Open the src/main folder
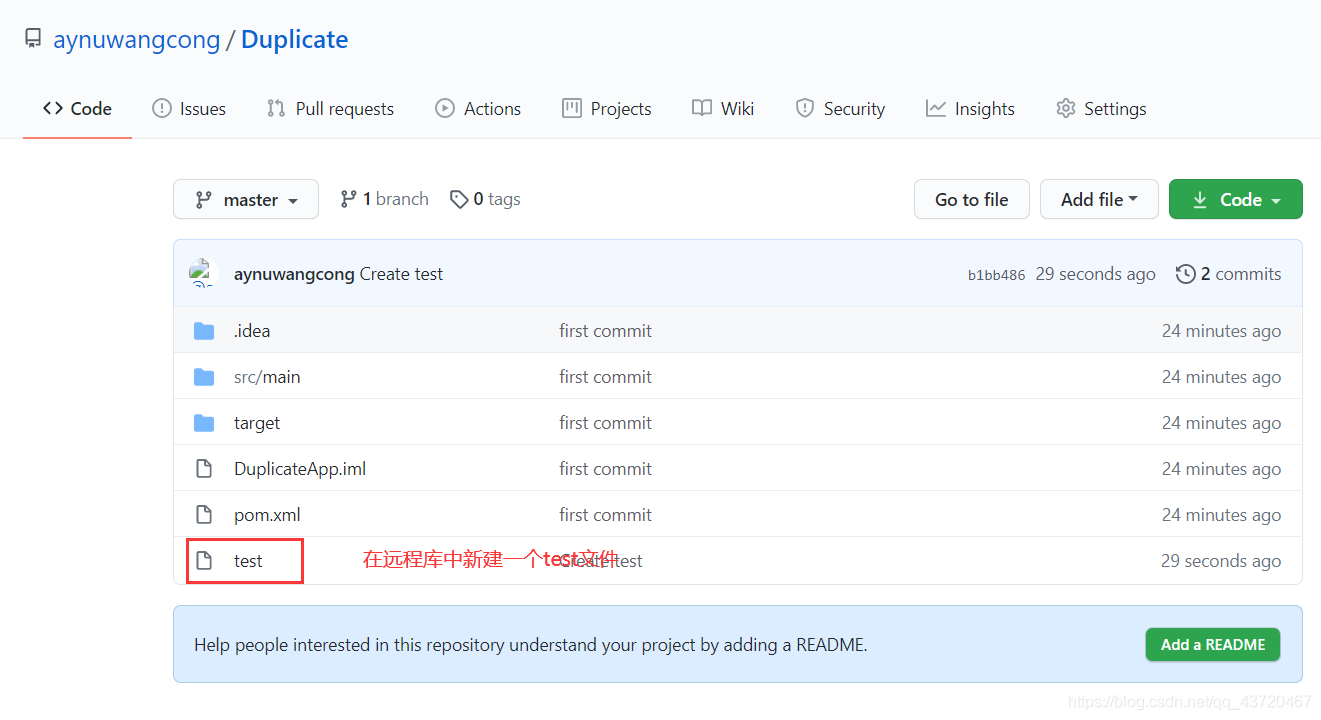The height and width of the screenshot is (720, 1321). (267, 376)
